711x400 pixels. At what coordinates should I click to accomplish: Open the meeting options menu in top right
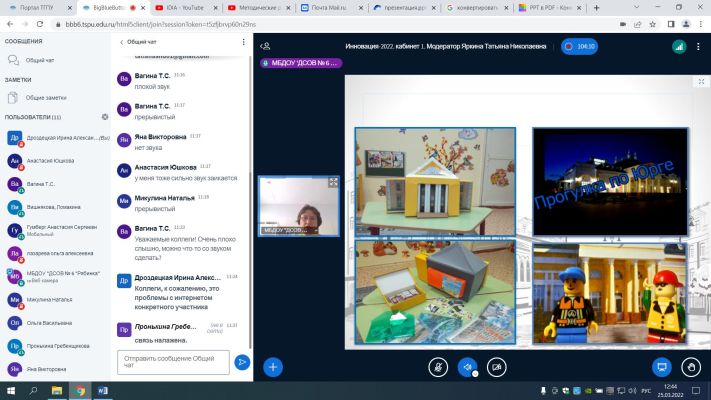click(698, 46)
